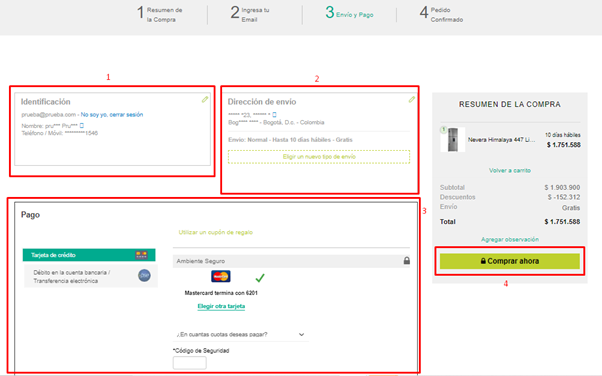Click the Descuentos value $ -152.312
Viewport: 602px width, 376px height.
click(x=564, y=197)
